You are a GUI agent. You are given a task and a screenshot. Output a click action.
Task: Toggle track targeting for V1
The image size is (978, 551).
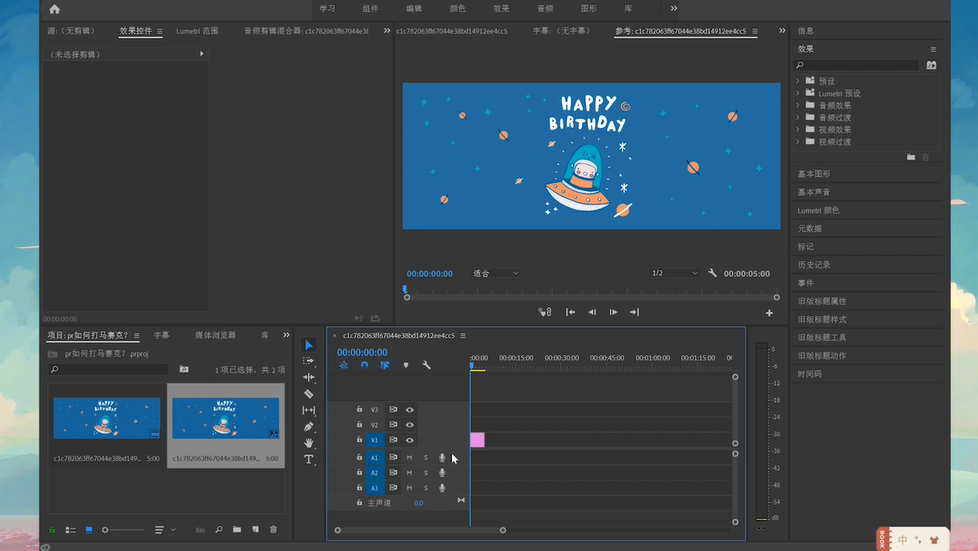click(x=374, y=440)
